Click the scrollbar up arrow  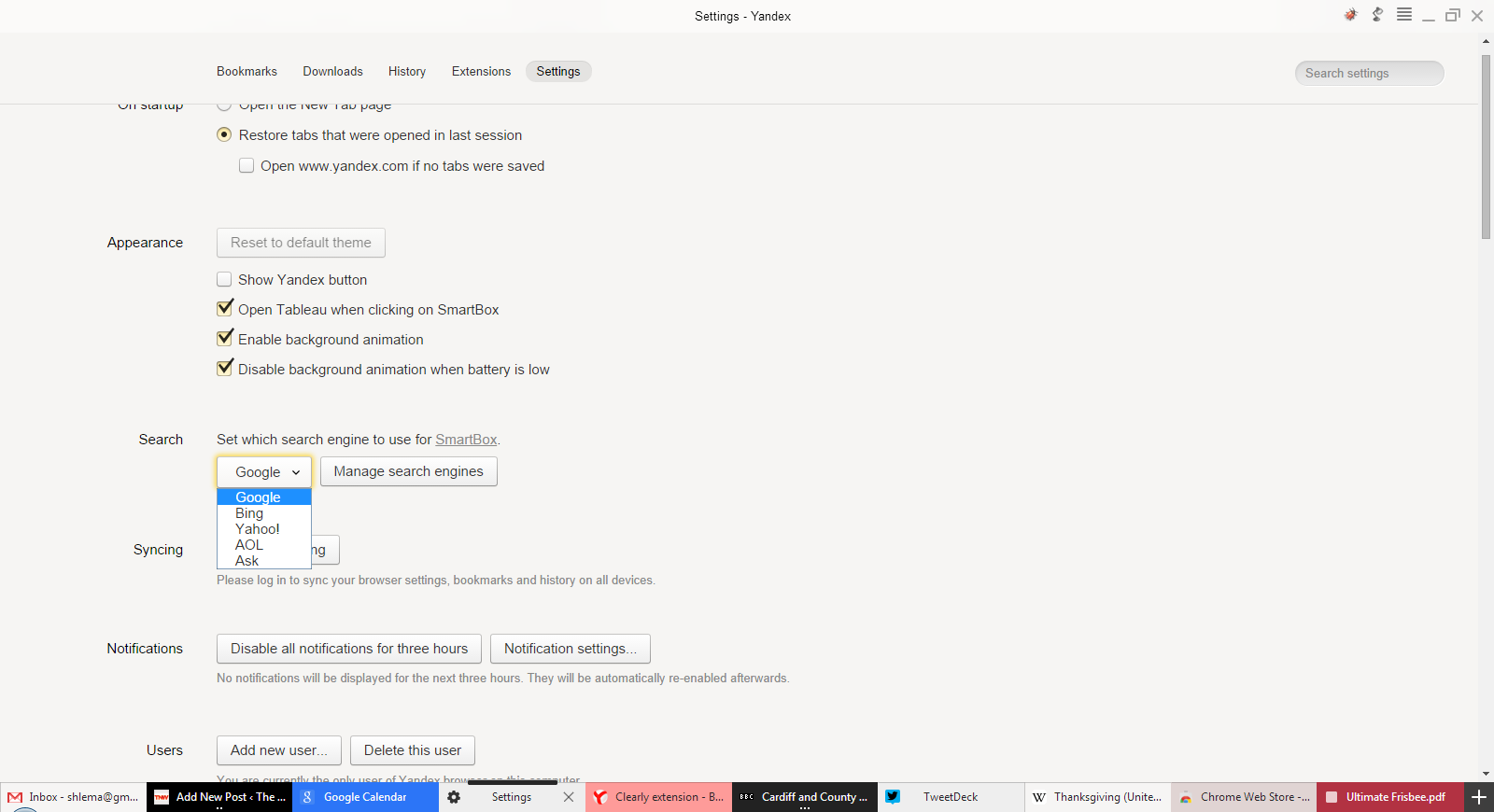click(x=1486, y=41)
